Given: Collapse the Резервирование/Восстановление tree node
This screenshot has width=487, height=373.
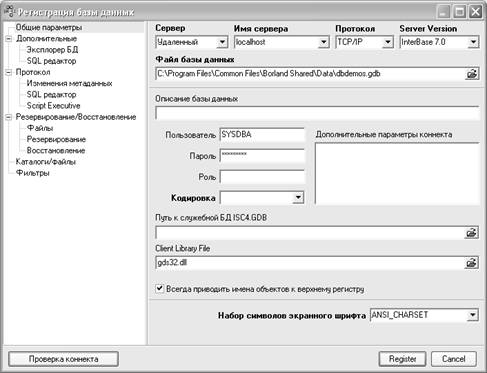Looking at the screenshot, I should [x=8, y=117].
